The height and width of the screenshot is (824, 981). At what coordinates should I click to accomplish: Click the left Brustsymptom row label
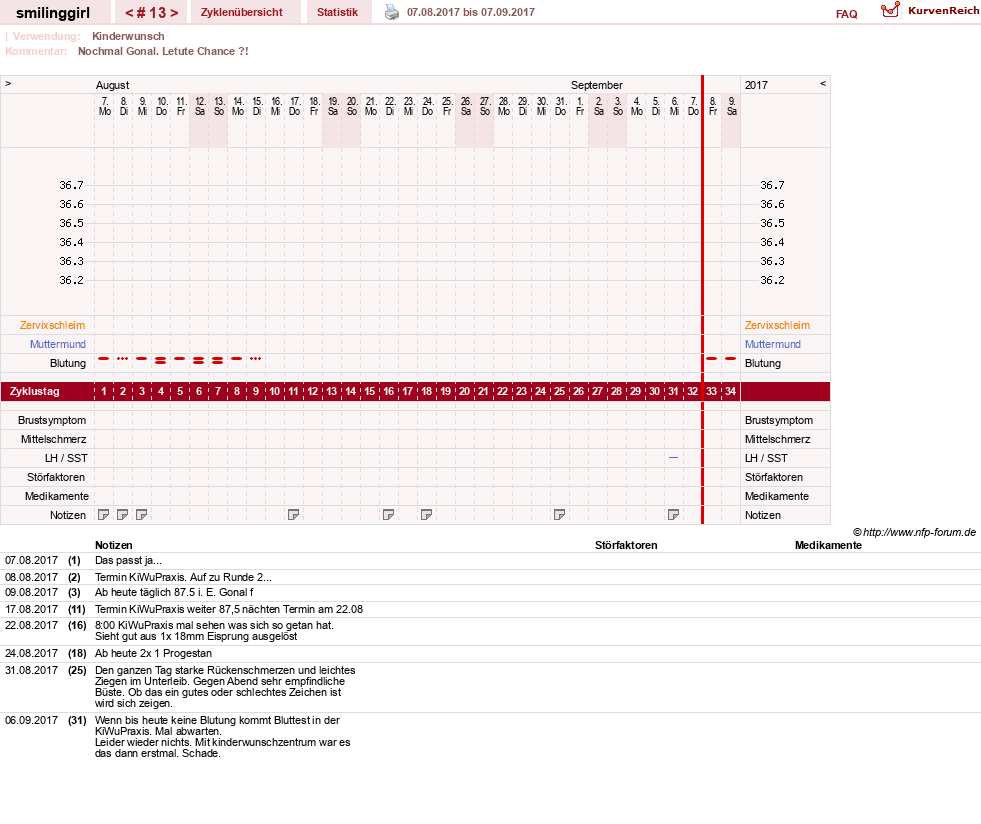coord(52,420)
